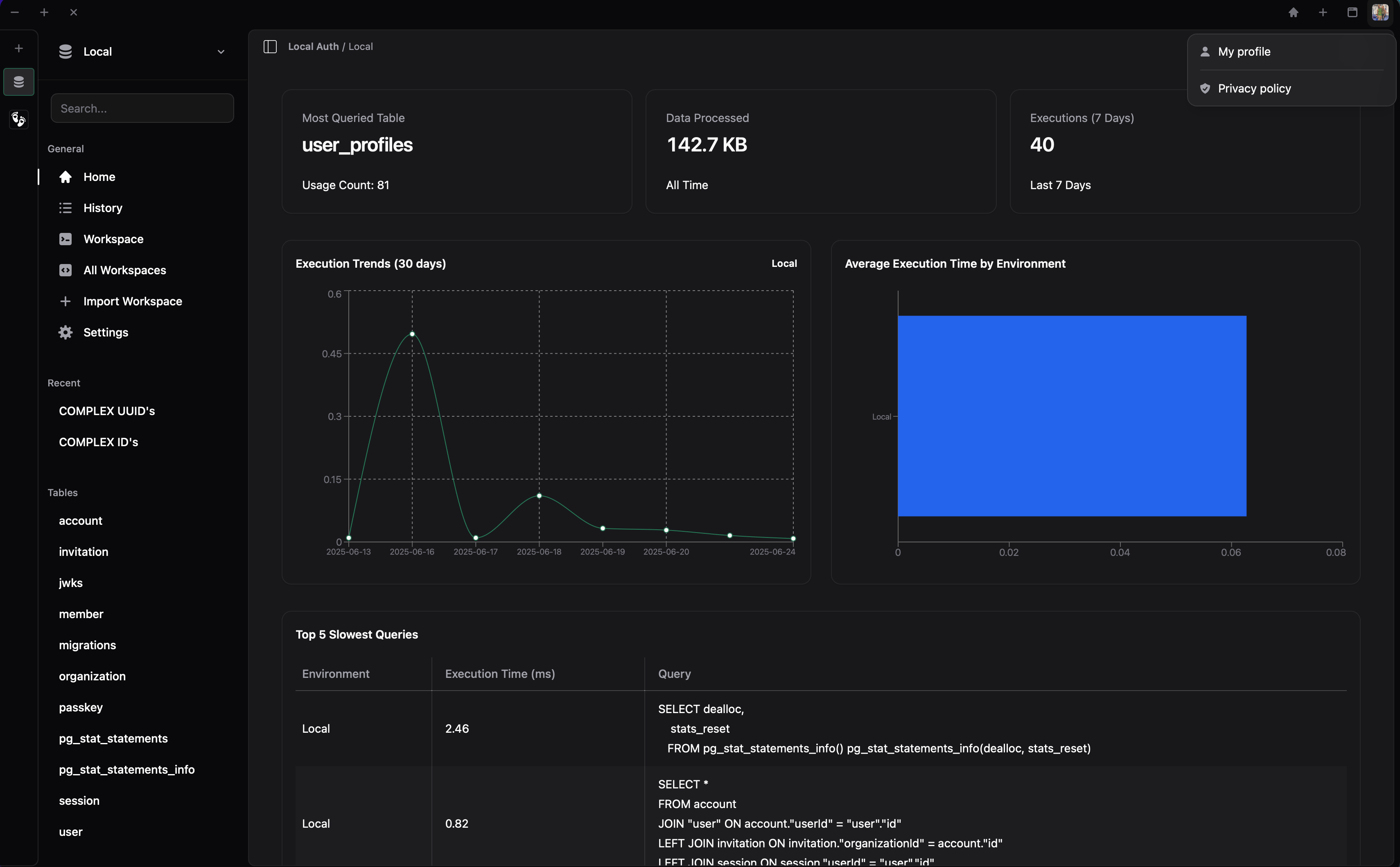Click the database stack icon beside Local
The height and width of the screenshot is (867, 1400).
[x=65, y=52]
